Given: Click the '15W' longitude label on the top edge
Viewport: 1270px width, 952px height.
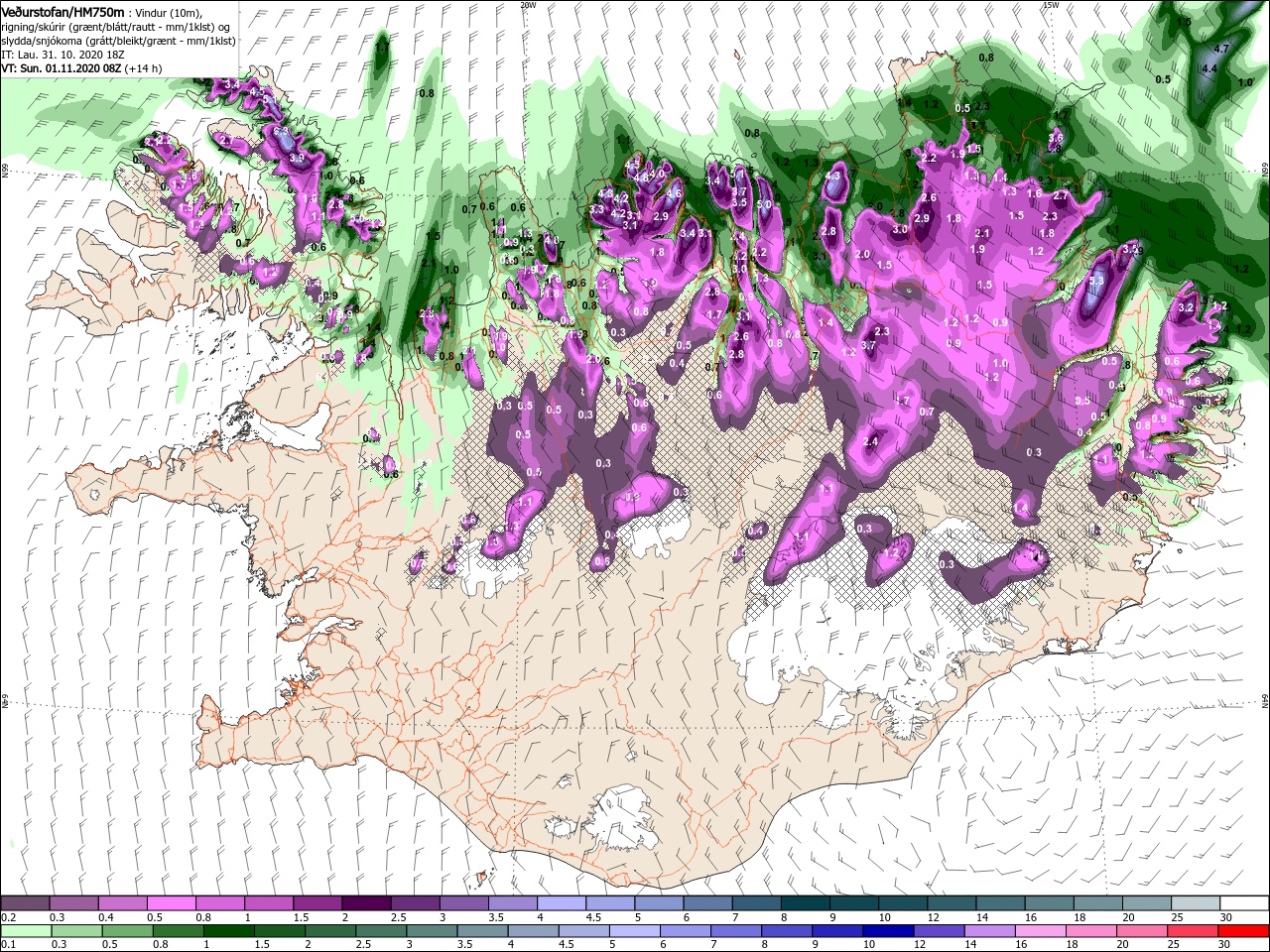Looking at the screenshot, I should 1052,5.
